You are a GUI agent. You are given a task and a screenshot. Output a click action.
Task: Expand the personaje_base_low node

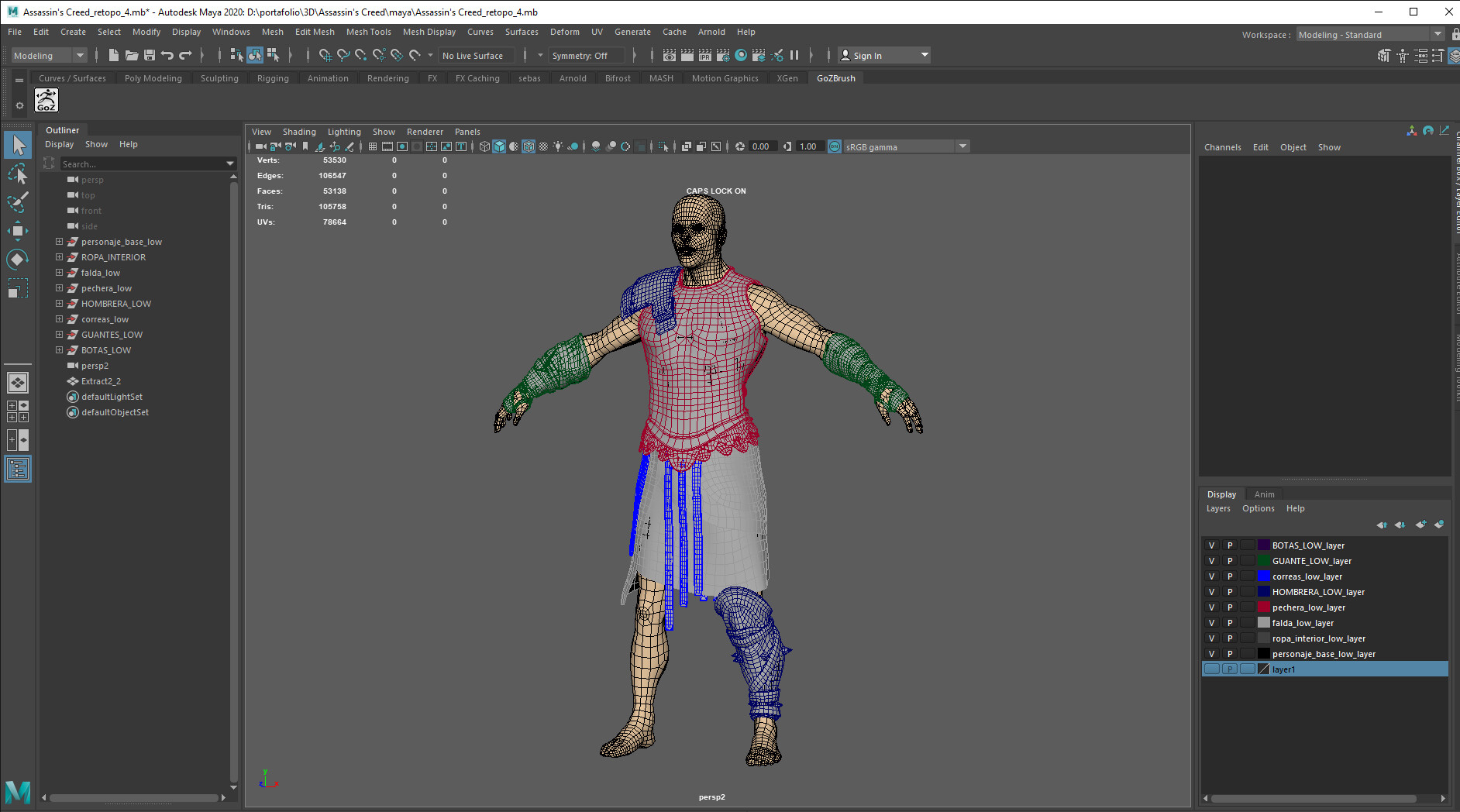click(59, 242)
